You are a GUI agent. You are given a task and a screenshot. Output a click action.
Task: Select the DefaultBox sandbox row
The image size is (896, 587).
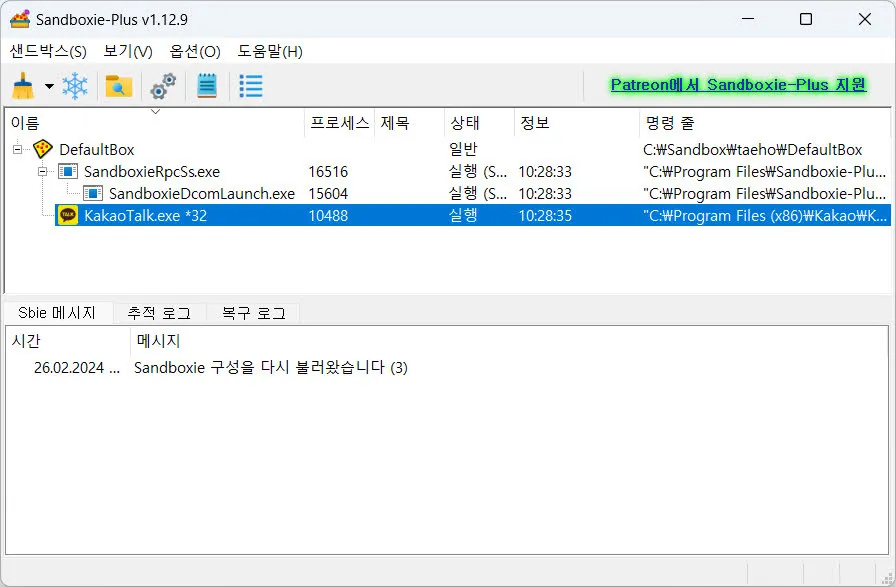(x=448, y=149)
